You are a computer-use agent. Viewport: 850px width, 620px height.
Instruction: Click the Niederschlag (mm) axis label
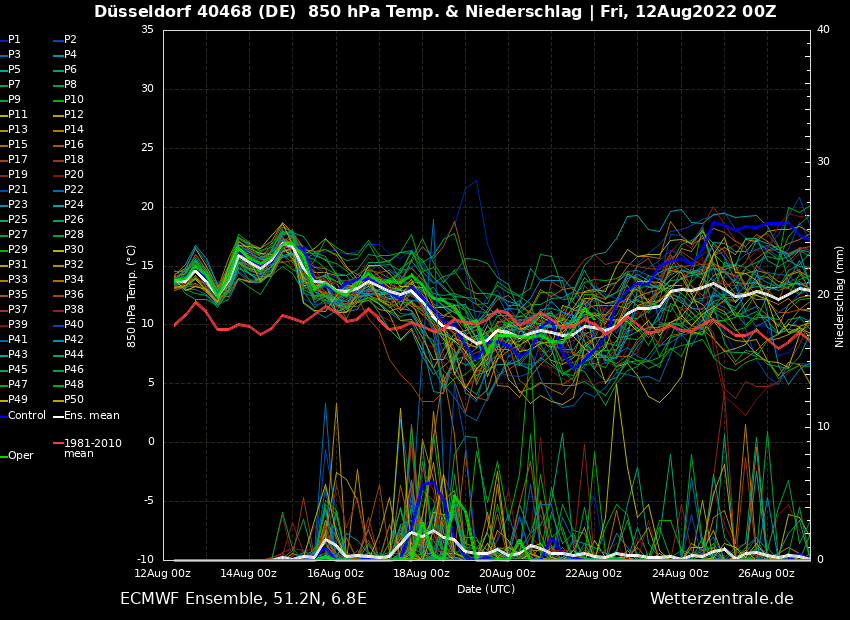pos(840,296)
